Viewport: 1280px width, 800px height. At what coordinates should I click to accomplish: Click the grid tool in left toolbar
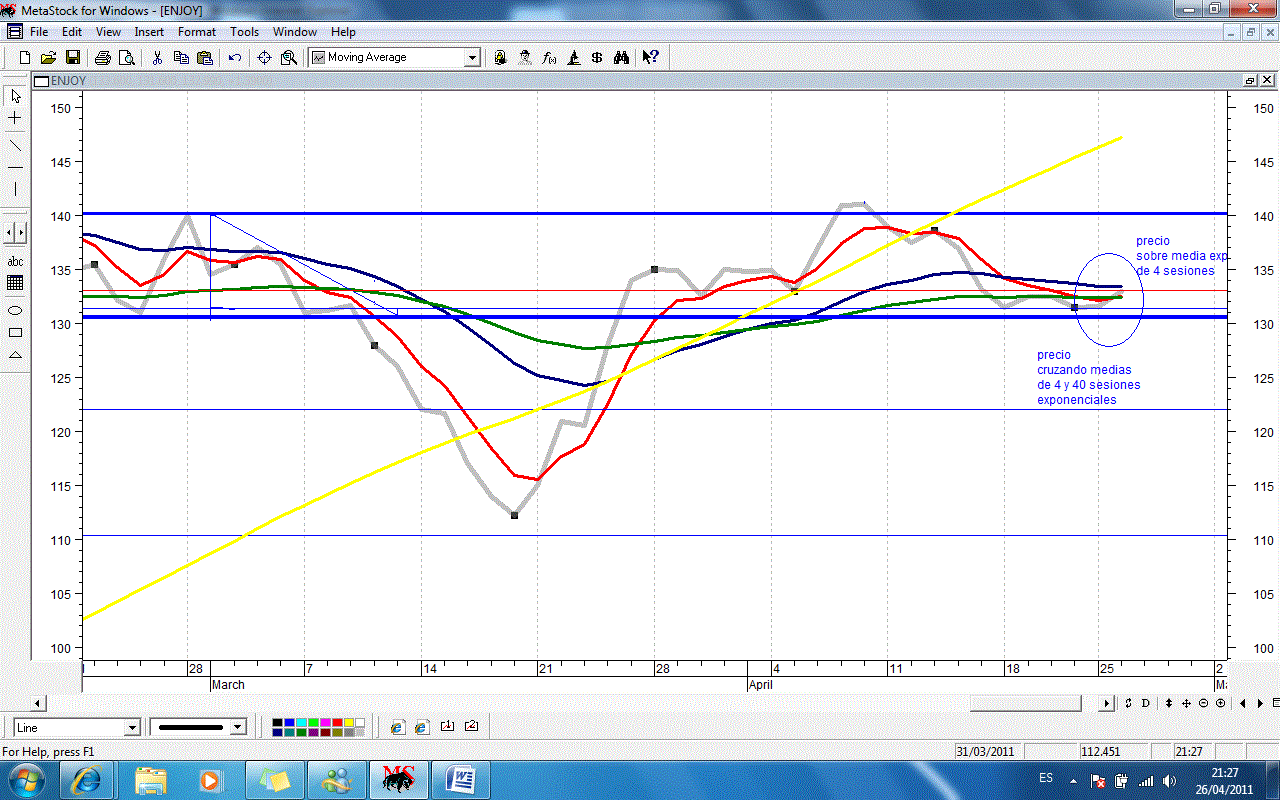15,283
